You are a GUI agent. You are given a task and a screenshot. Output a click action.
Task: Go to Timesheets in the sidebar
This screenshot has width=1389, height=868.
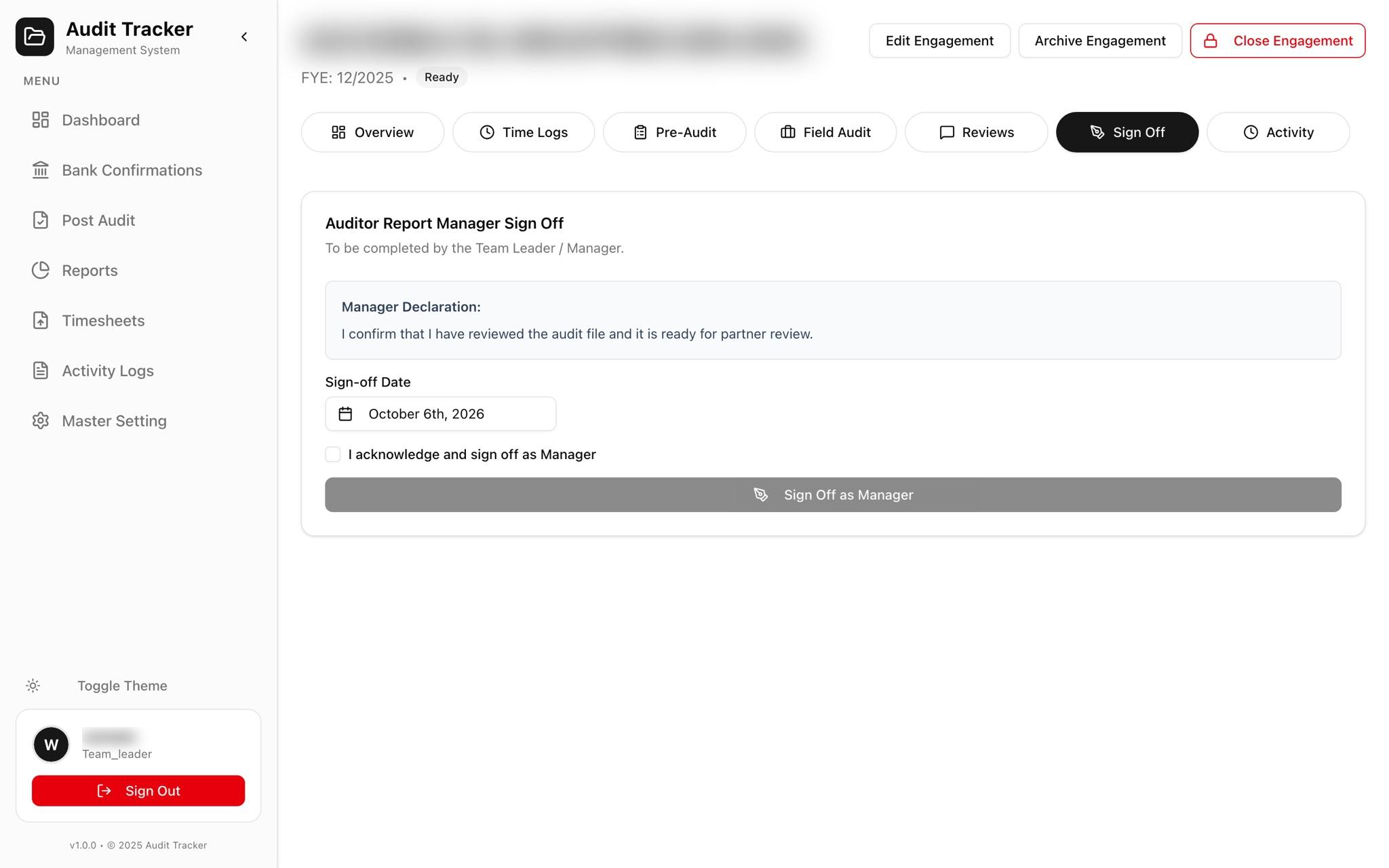point(138,321)
